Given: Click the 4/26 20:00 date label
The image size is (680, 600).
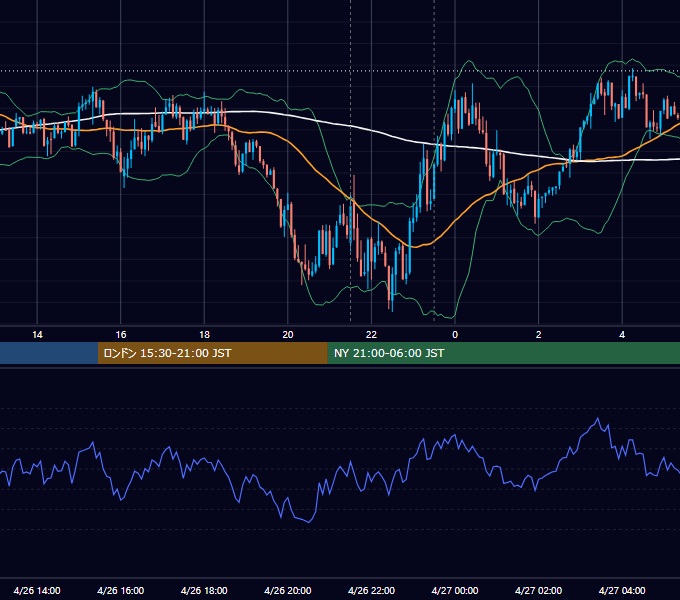Looking at the screenshot, I should pos(288,590).
